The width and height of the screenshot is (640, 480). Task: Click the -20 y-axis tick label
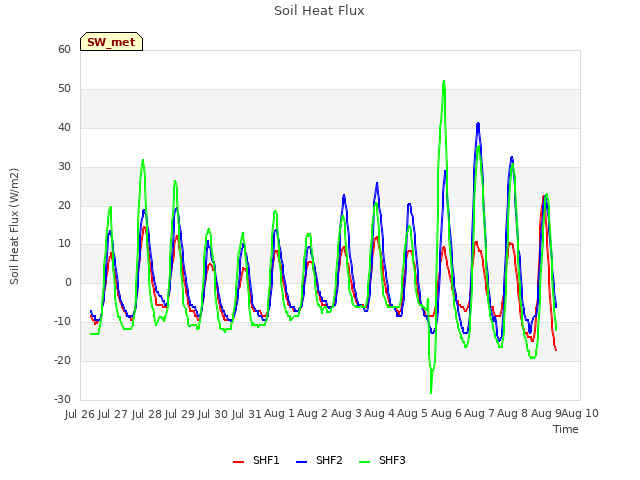62,360
